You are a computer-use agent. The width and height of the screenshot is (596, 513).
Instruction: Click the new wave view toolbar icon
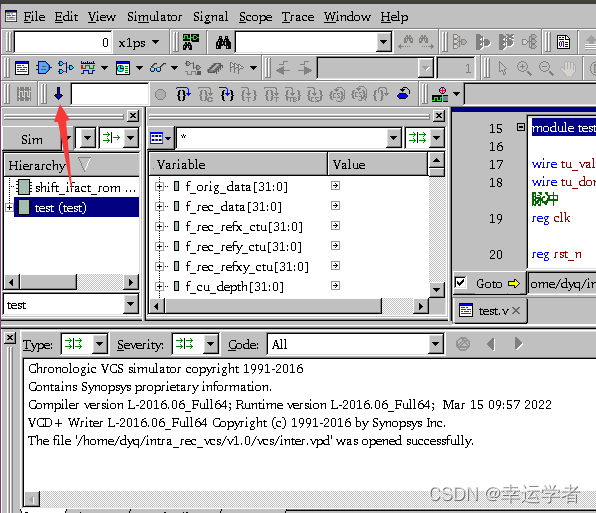coord(88,68)
